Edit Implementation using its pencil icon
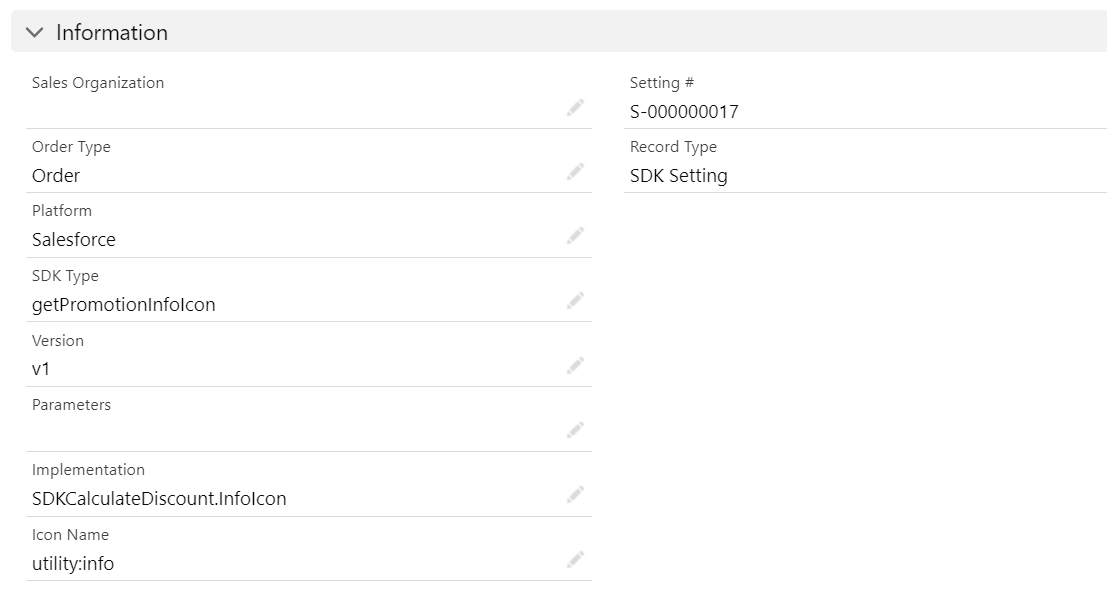Screen dimensions: 1107x597 coord(575,495)
